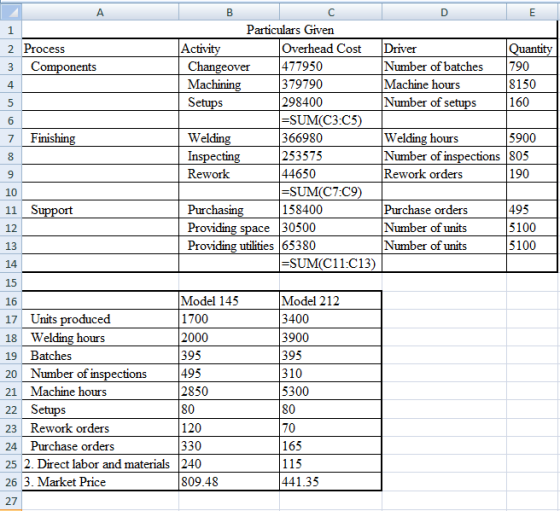Click the 'Model 212' column heading cell
Viewport: 560px width, 511px height.
tap(331, 301)
